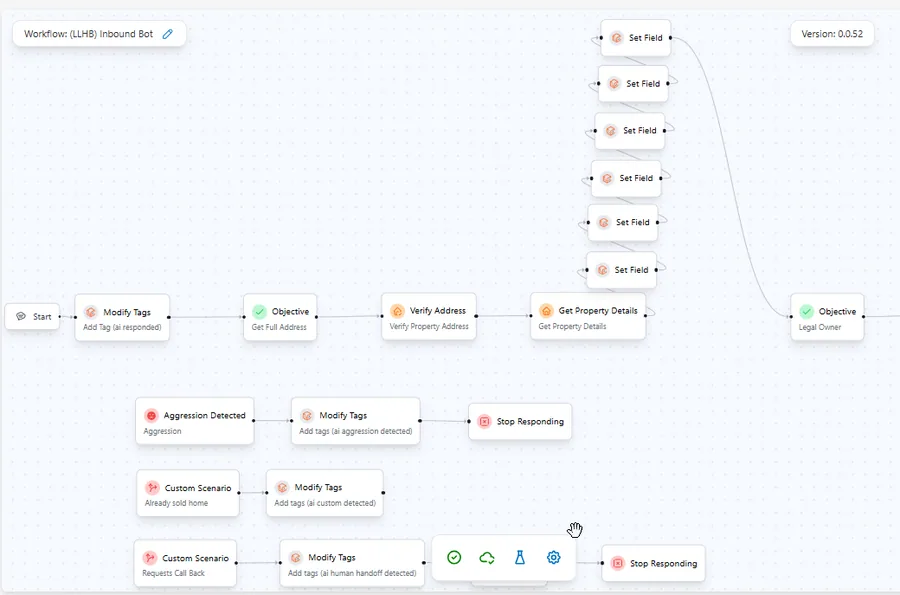Image resolution: width=900 pixels, height=595 pixels.
Task: Click the "Get Full Address" subtitle text
Action: [x=279, y=327]
